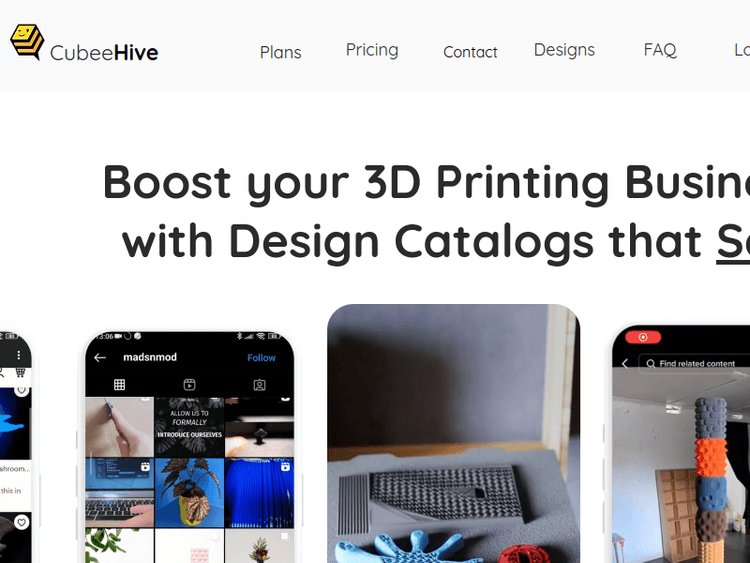This screenshot has height=563, width=750.
Task: Click the center 3D printed parts video
Action: [453, 433]
